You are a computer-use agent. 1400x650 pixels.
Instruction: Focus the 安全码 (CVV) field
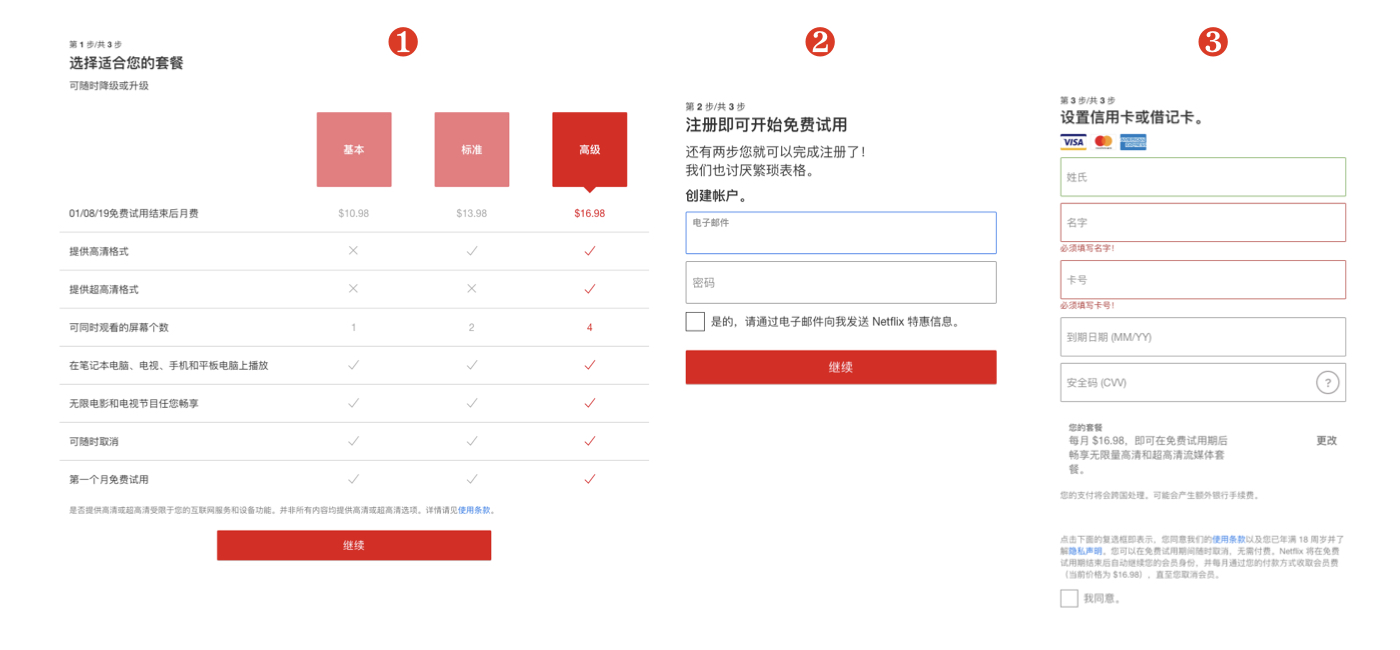[x=1203, y=382]
